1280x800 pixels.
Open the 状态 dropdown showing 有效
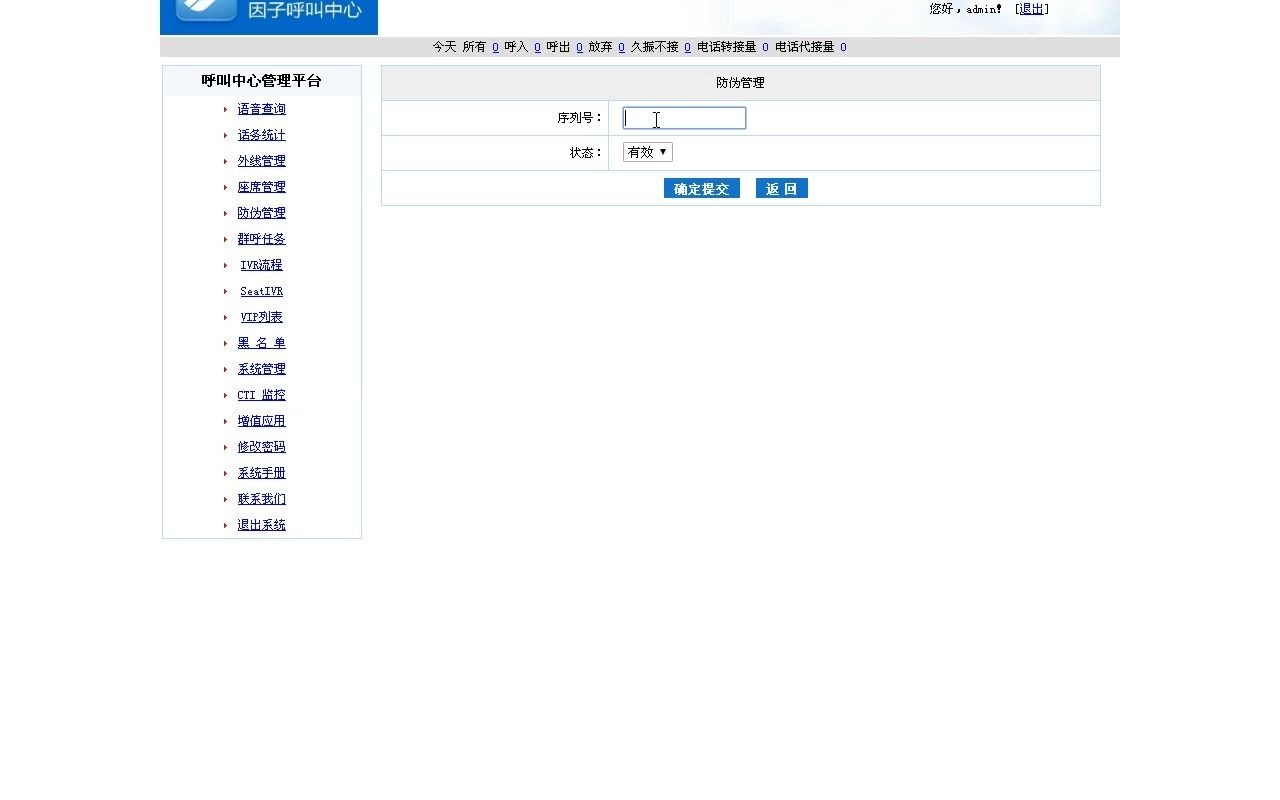[x=647, y=152]
